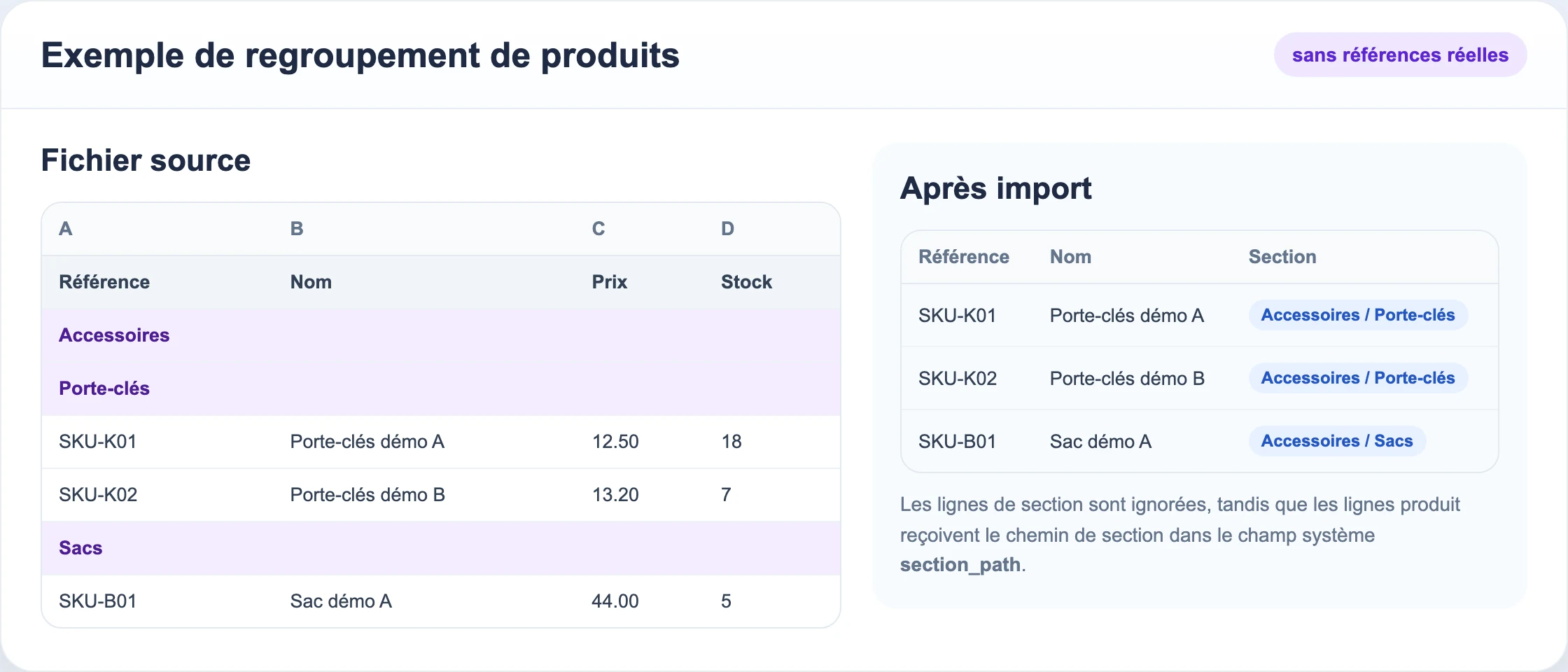This screenshot has width=1568, height=672.
Task: Click the 'Prix' header cell
Action: click(x=609, y=282)
